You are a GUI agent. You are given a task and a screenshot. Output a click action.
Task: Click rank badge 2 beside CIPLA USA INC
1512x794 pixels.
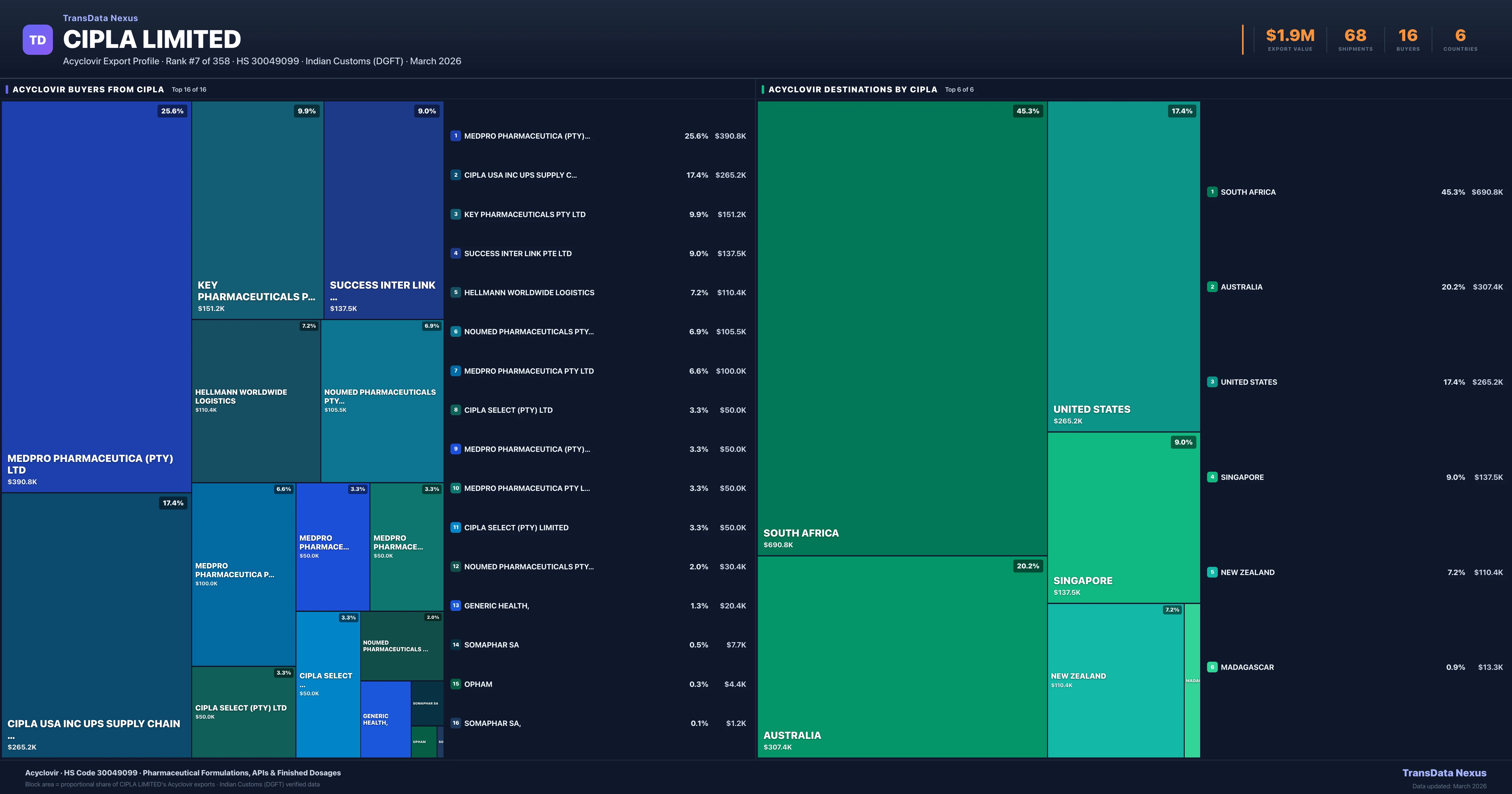coord(456,175)
